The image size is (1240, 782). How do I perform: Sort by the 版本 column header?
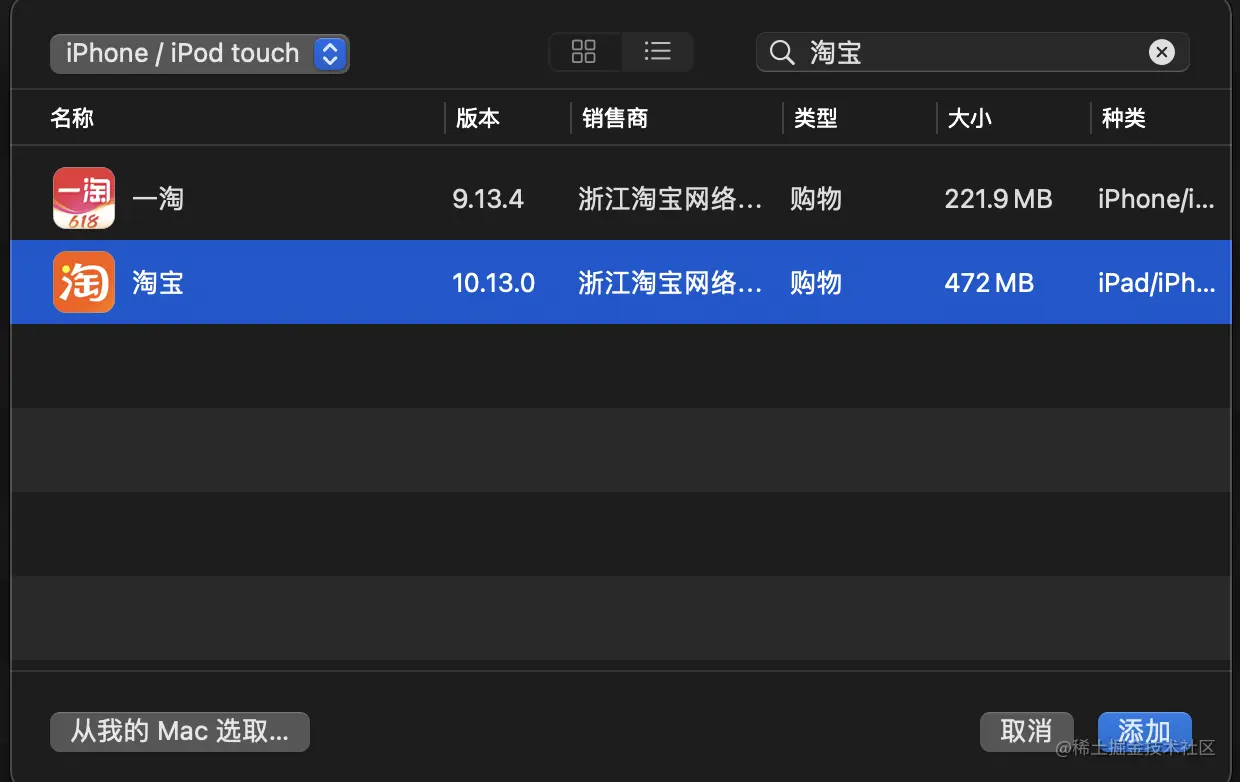(477, 118)
